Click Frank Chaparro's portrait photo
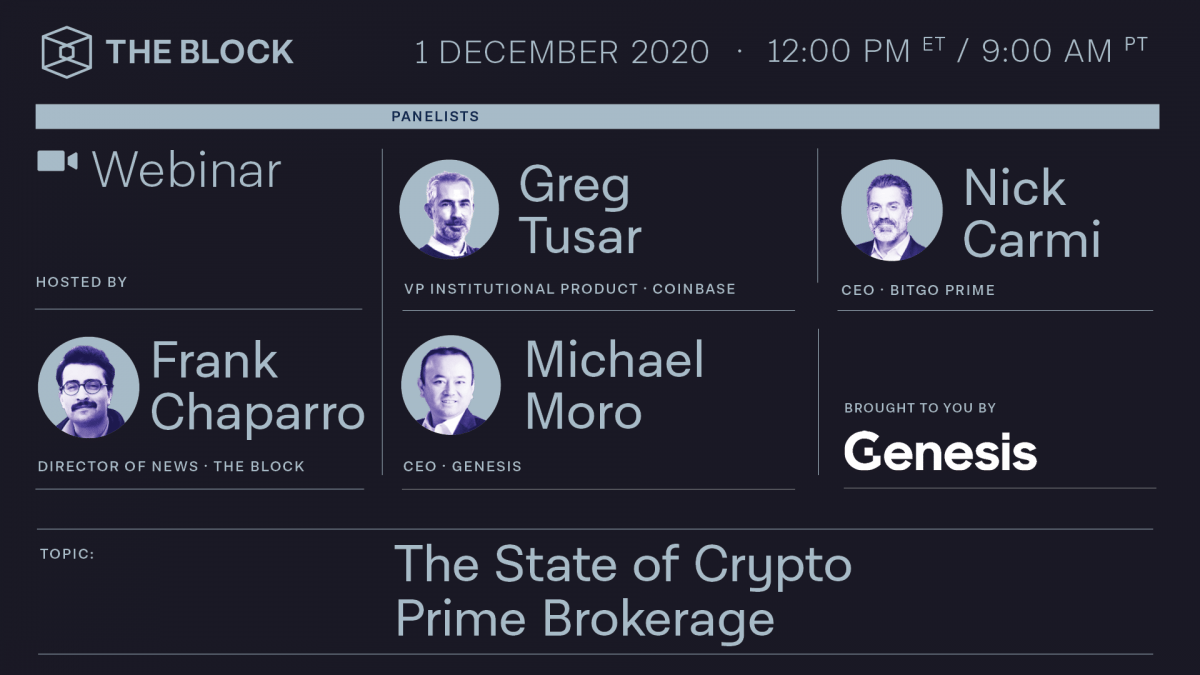The width and height of the screenshot is (1200, 675). 88,387
